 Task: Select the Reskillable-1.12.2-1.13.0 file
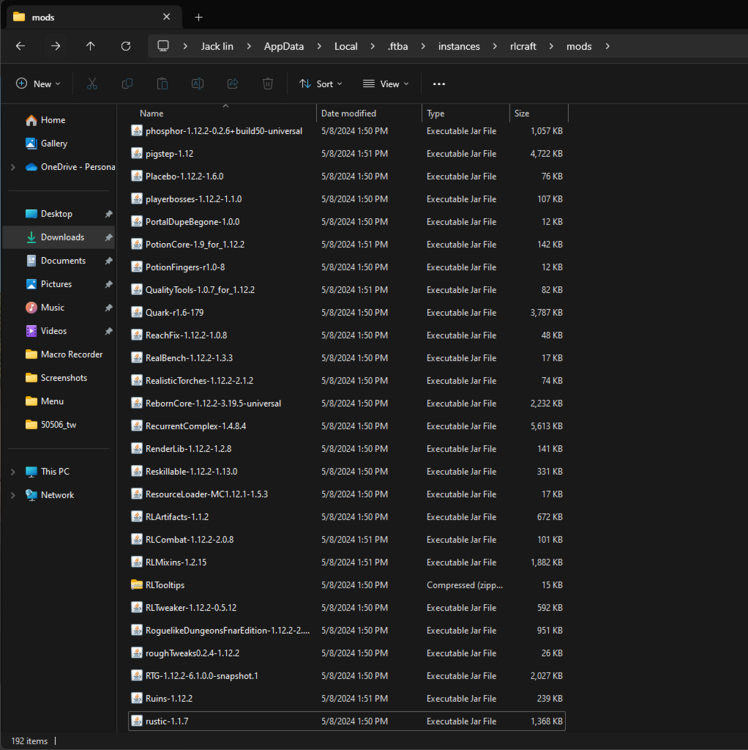tap(347, 472)
